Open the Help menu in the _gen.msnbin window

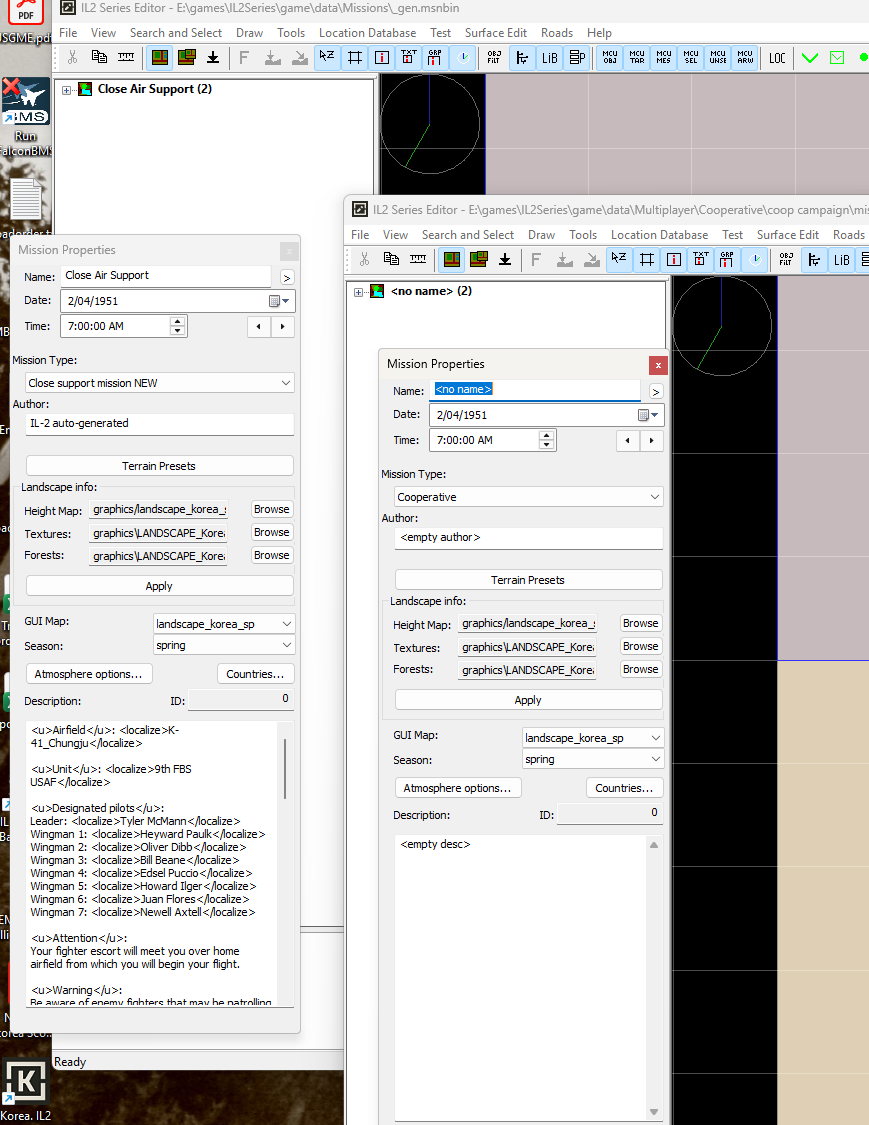click(x=599, y=33)
